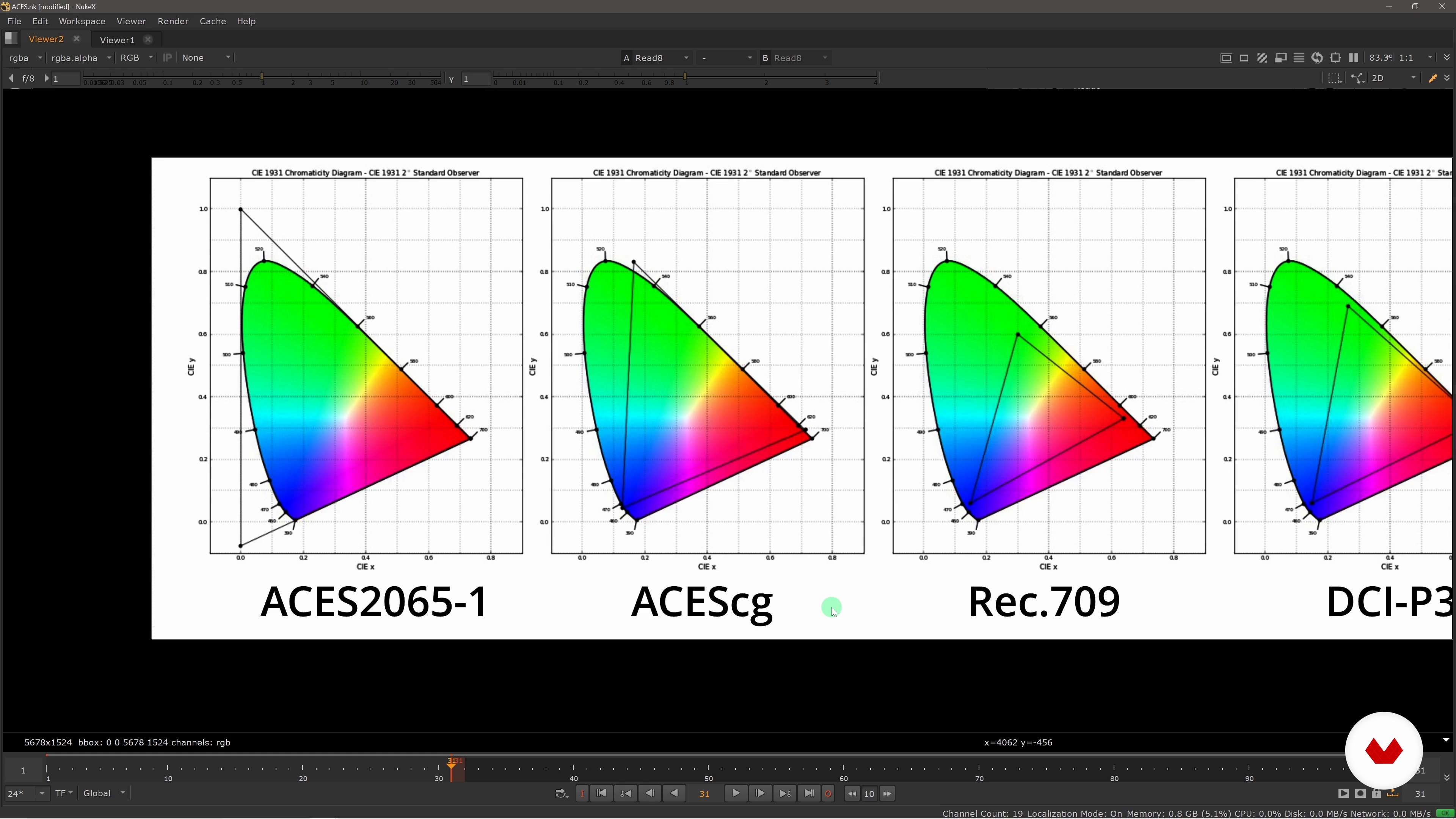This screenshot has width=1456, height=819.
Task: Toggle the clipping warning overlay icon
Action: tap(1226, 58)
